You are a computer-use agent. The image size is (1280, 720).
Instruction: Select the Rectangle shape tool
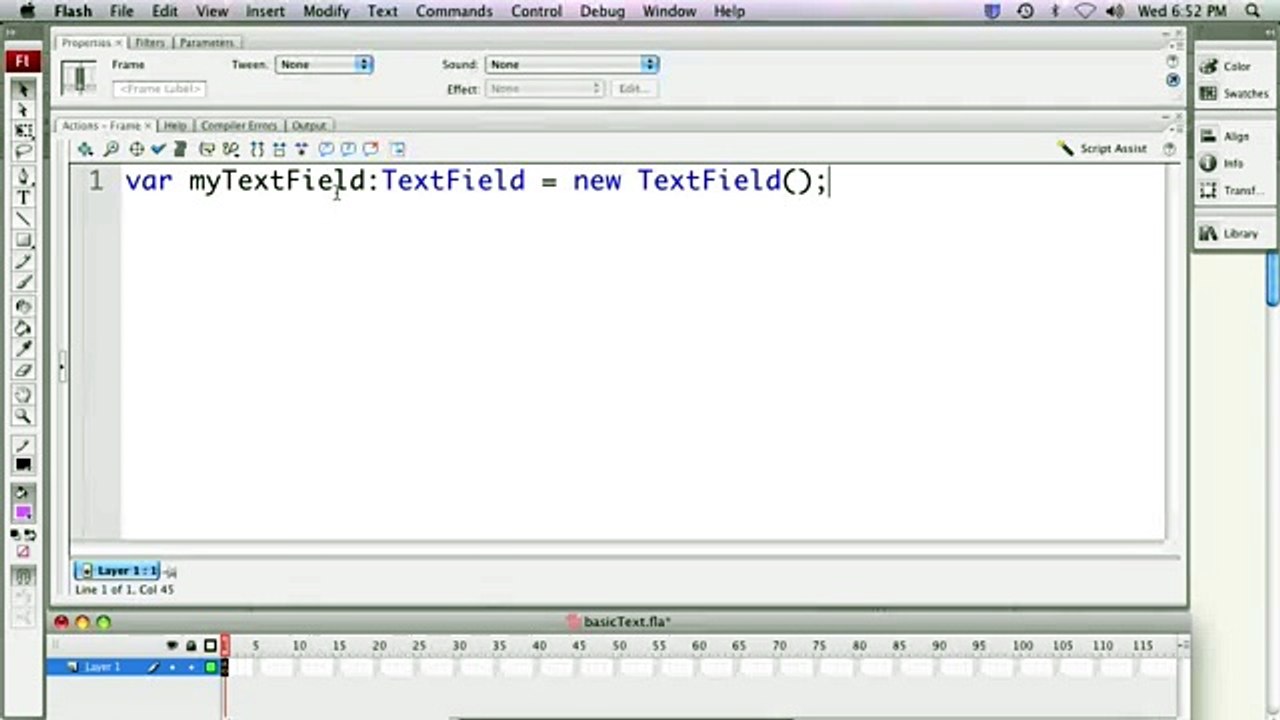coord(23,240)
